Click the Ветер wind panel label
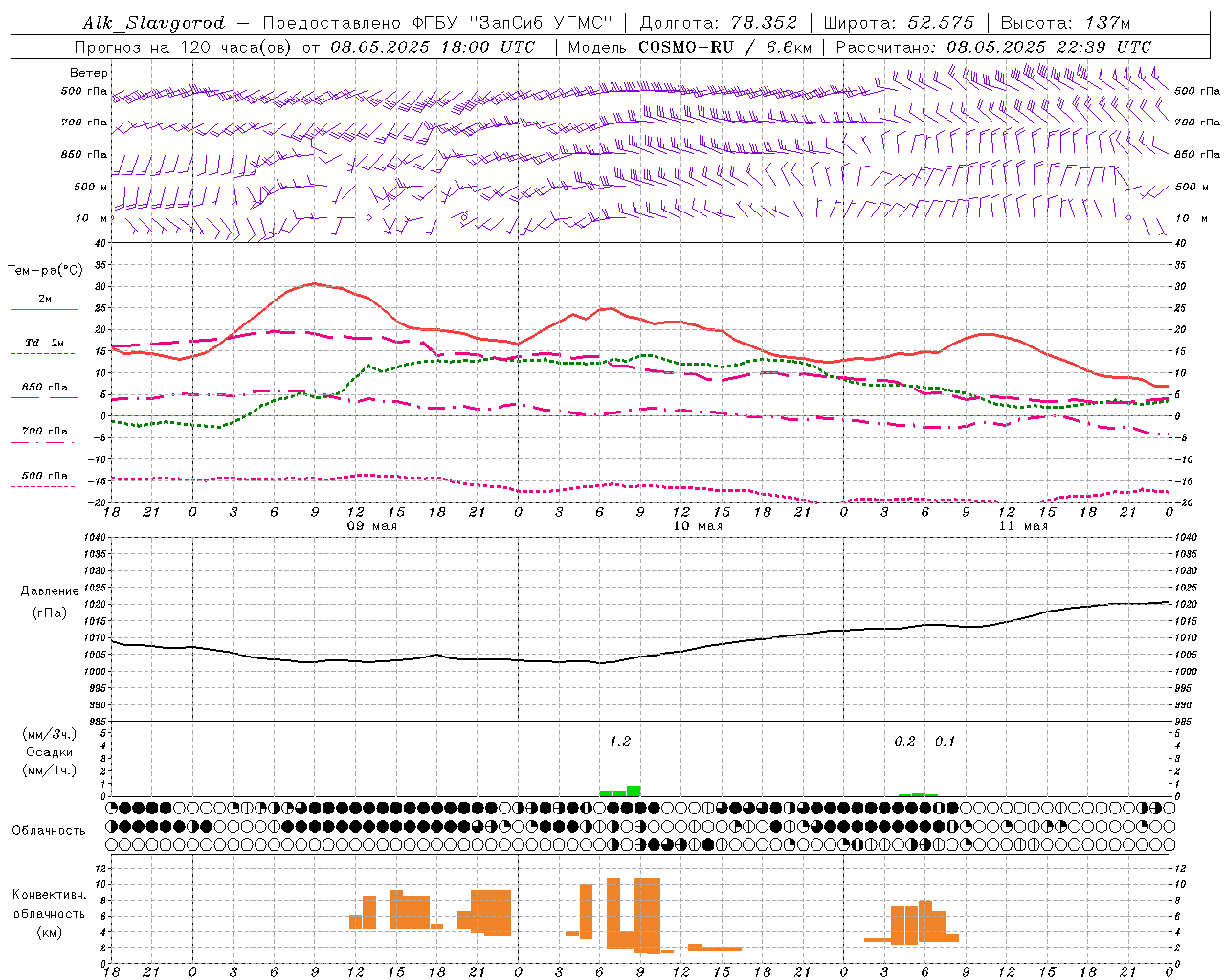The width and height of the screenshot is (1225, 980). tap(89, 73)
